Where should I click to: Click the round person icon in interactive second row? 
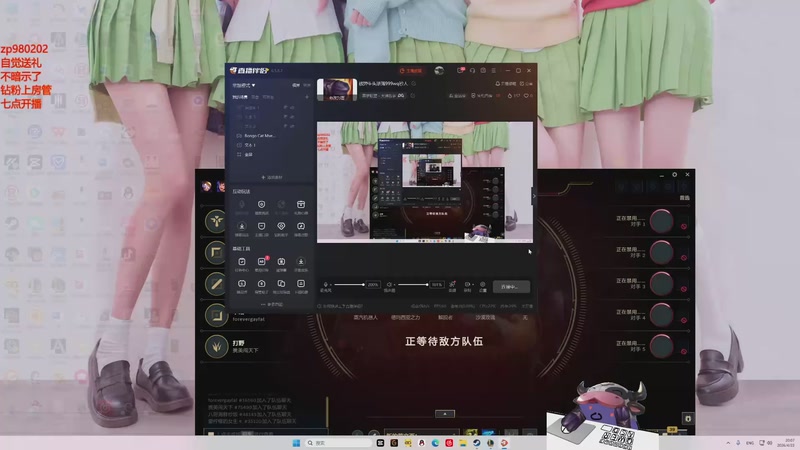coord(242,226)
